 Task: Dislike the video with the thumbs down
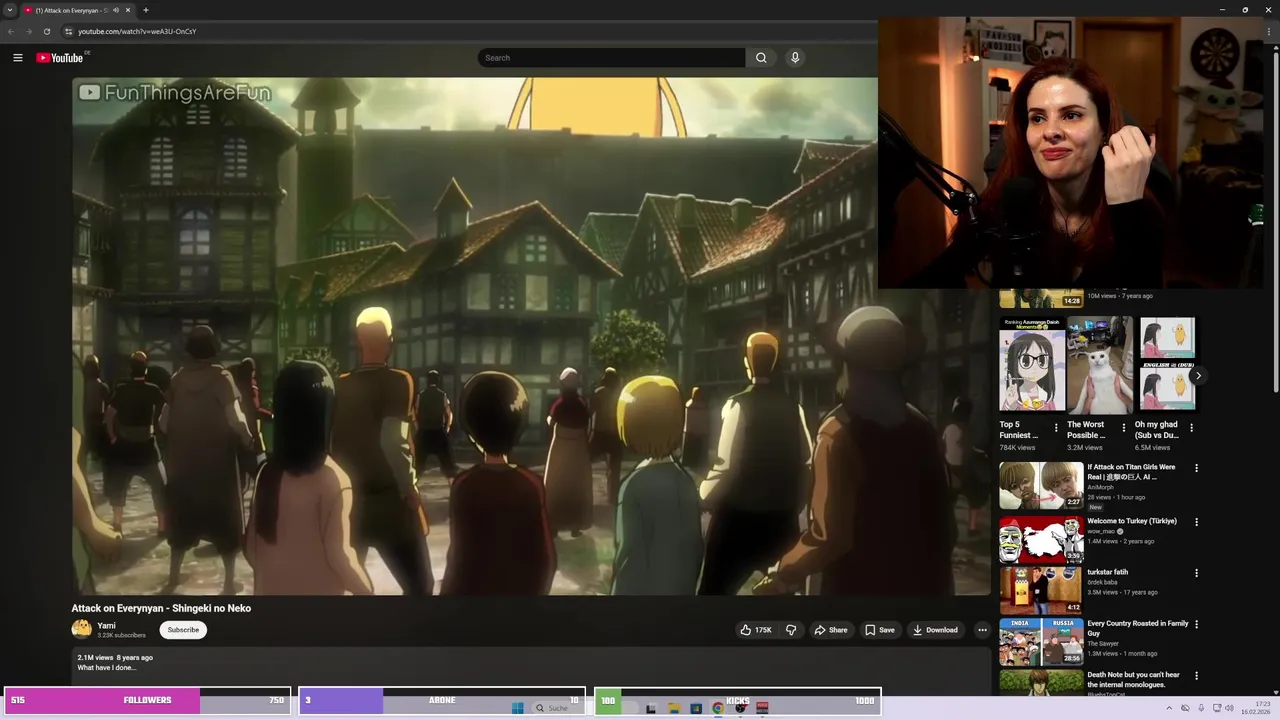point(791,630)
